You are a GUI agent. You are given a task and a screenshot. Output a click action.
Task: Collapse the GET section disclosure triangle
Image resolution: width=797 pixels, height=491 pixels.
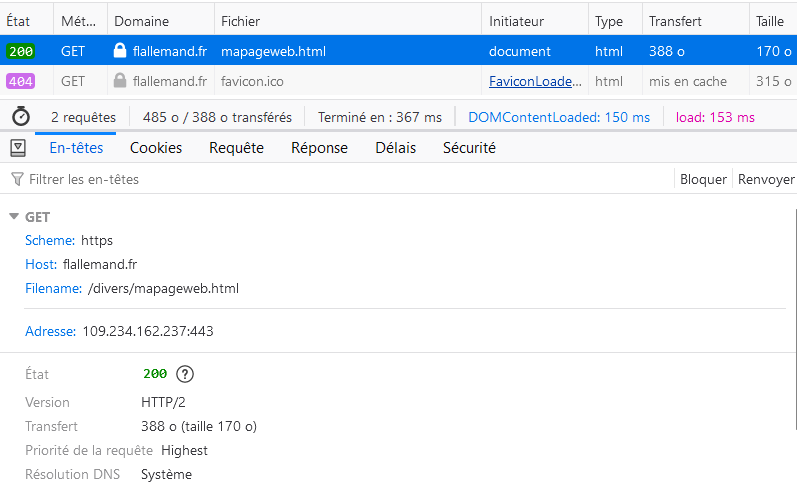[x=13, y=217]
